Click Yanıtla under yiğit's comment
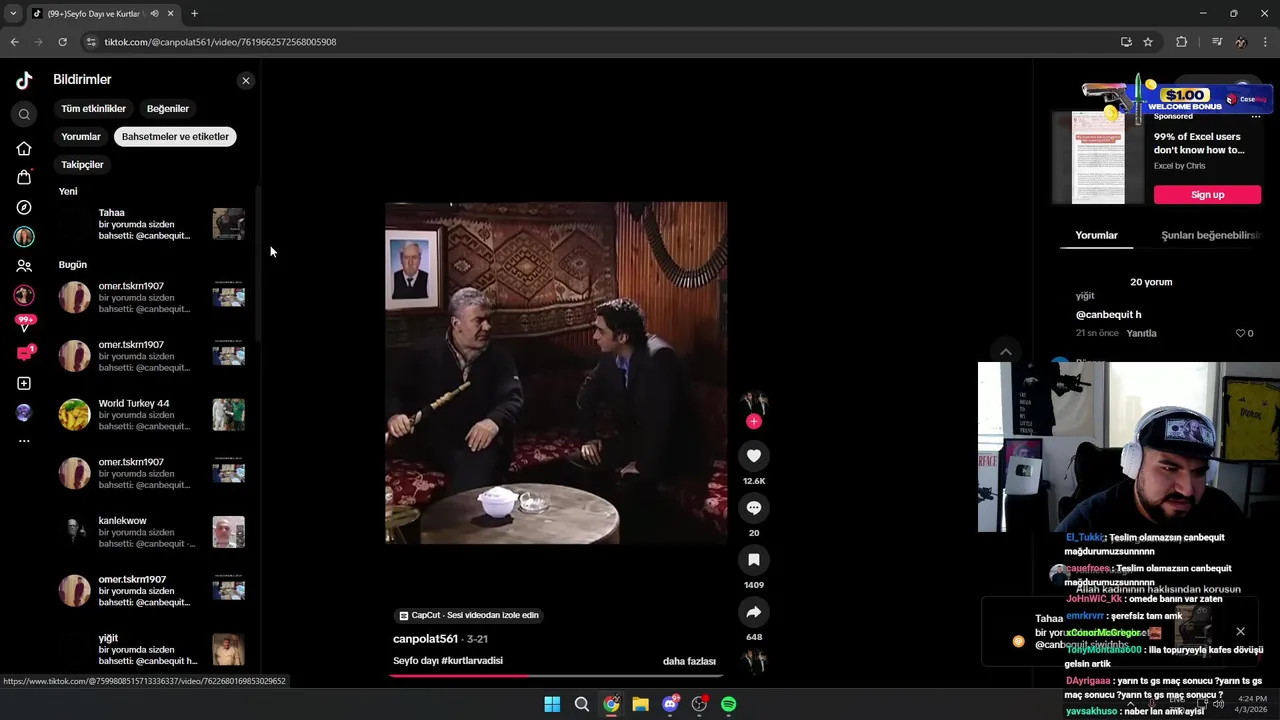The width and height of the screenshot is (1280, 720). pos(1141,333)
